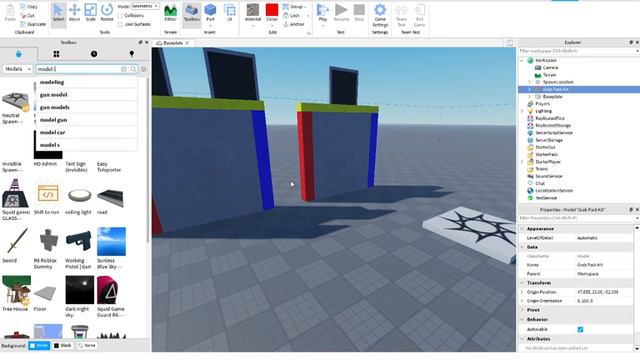Open the Toolbox Inventory grid tab
Screen dimensions: 640x360
pos(56,54)
